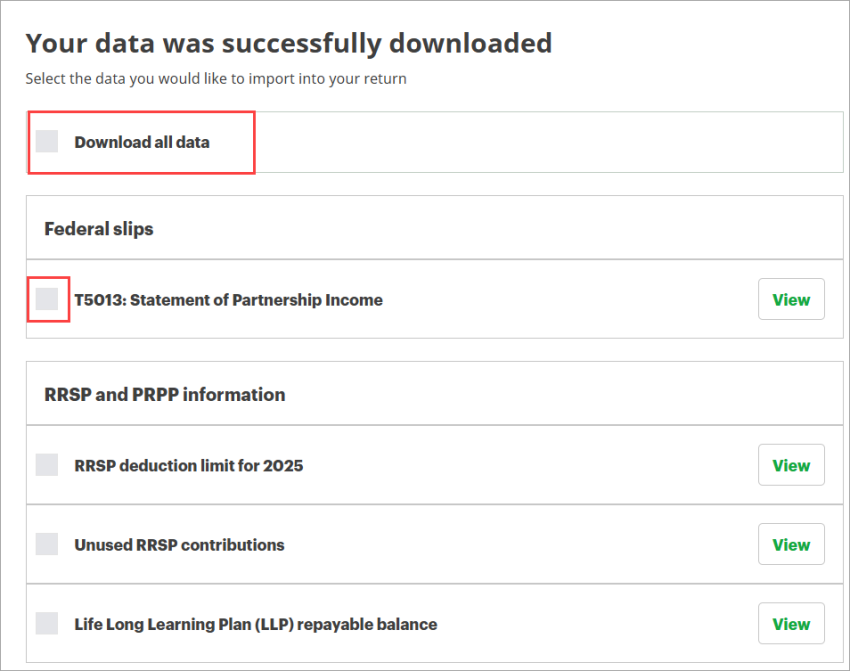Tick the Life Long Learning Plan repayable balance checkbox

click(46, 623)
